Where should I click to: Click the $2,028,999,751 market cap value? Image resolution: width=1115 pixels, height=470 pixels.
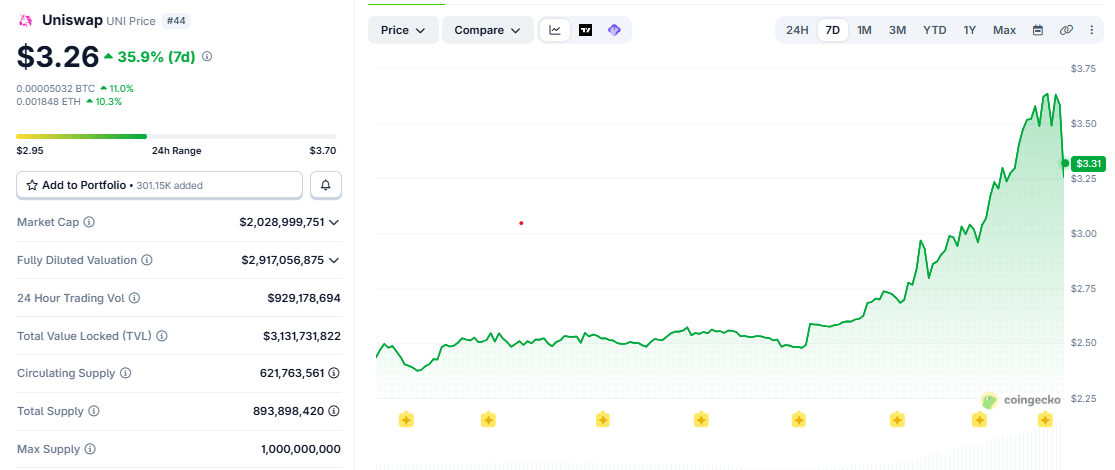tap(282, 223)
